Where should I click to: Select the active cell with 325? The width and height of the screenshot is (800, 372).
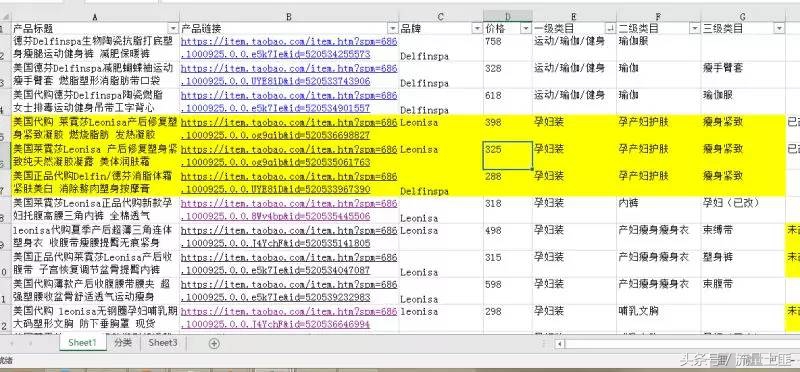(x=508, y=156)
